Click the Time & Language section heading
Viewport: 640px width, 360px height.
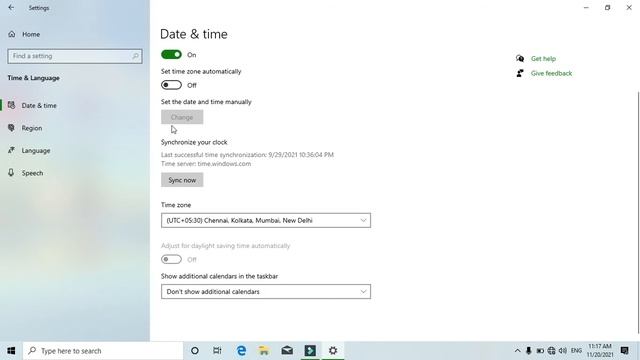(33, 78)
